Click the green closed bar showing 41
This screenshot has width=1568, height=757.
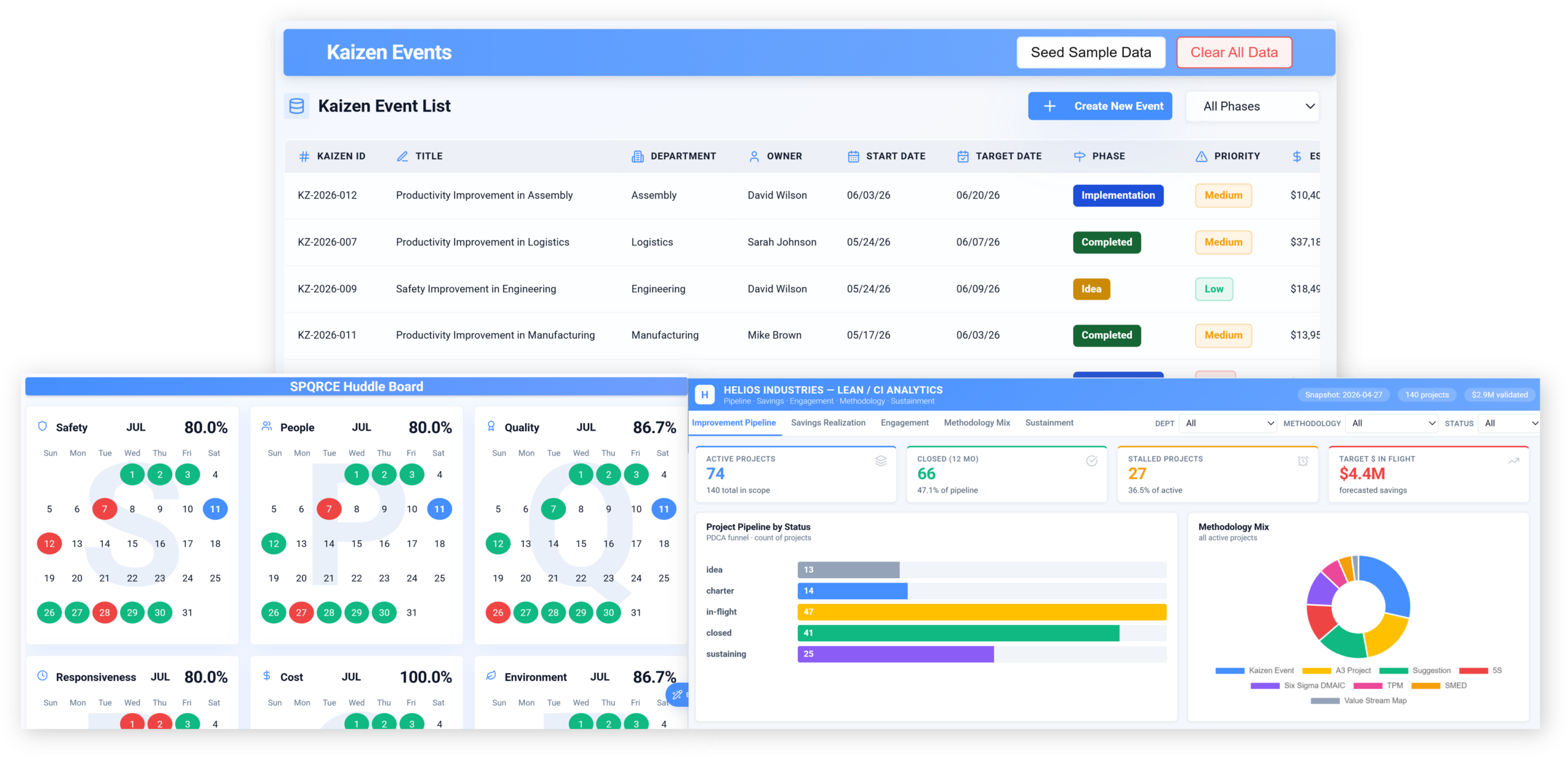point(958,633)
